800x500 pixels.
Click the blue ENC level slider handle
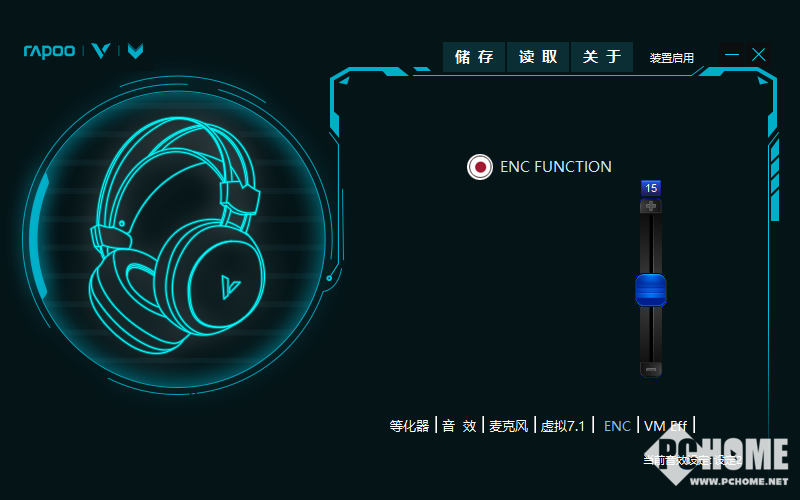point(651,290)
